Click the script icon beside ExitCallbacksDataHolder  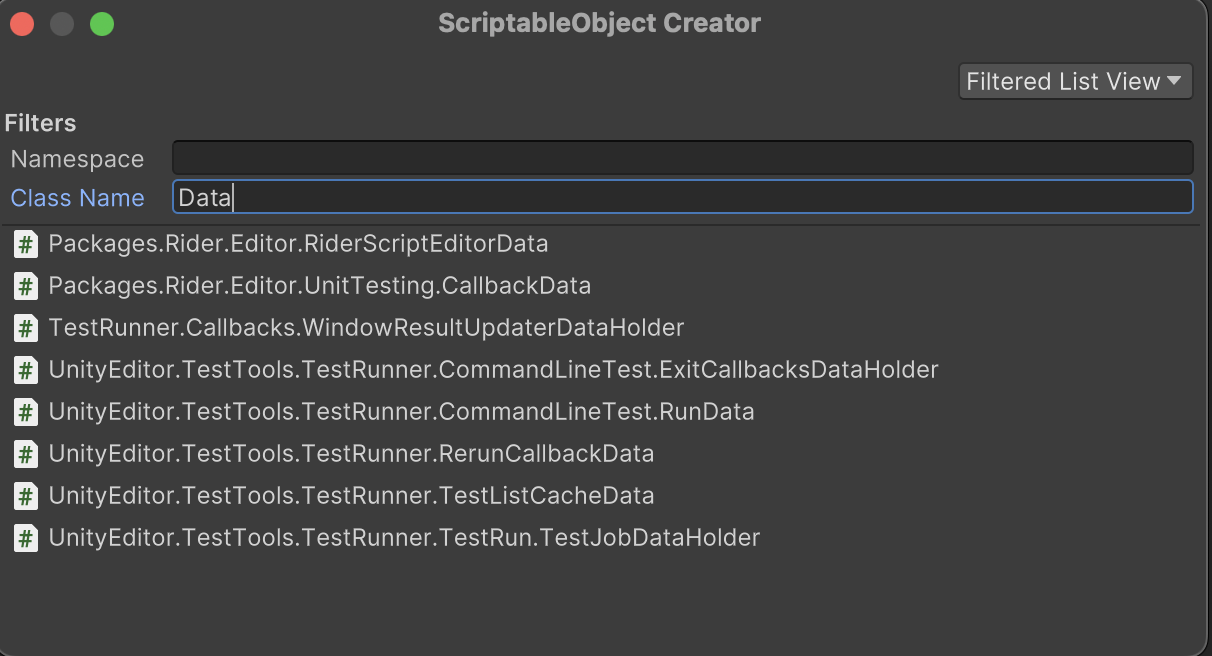coord(26,370)
